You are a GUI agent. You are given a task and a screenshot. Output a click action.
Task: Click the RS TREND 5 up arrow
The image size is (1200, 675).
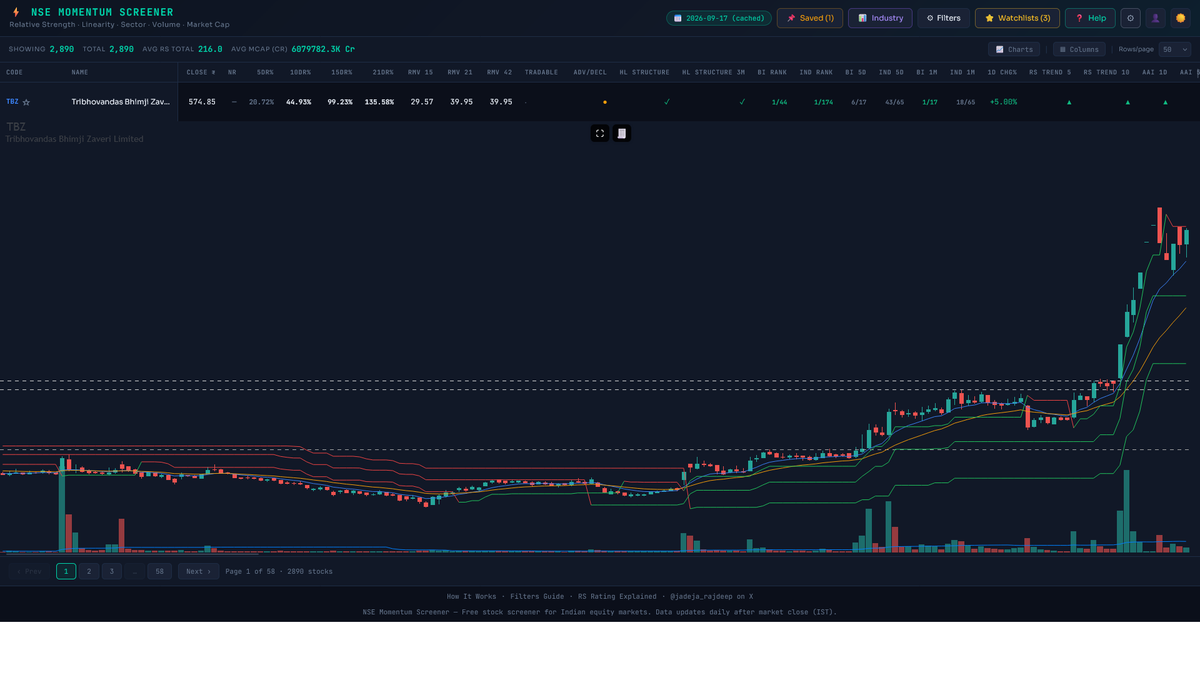point(1069,102)
